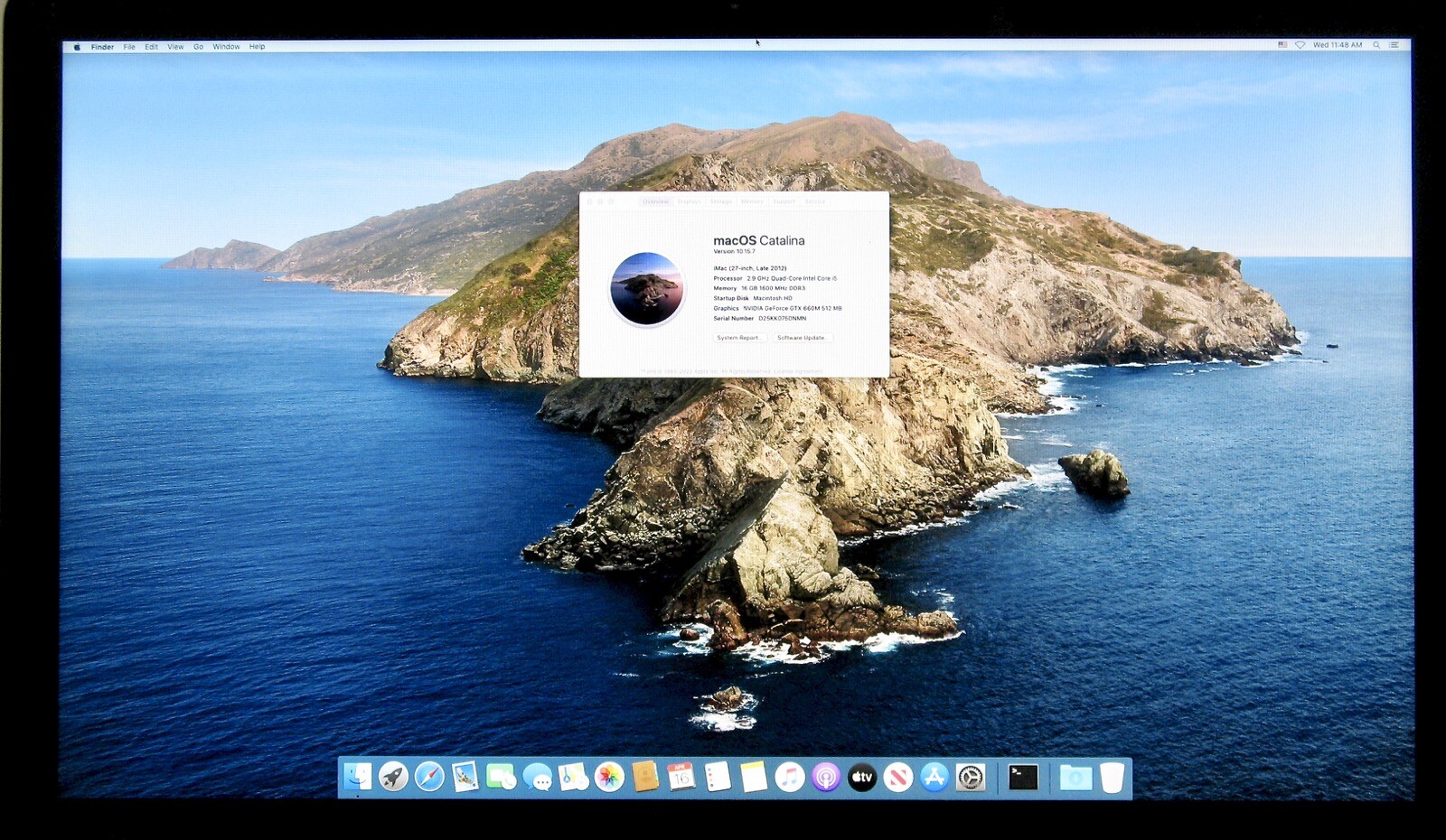The height and width of the screenshot is (840, 1446).
Task: Open the Edit menu
Action: 151,46
